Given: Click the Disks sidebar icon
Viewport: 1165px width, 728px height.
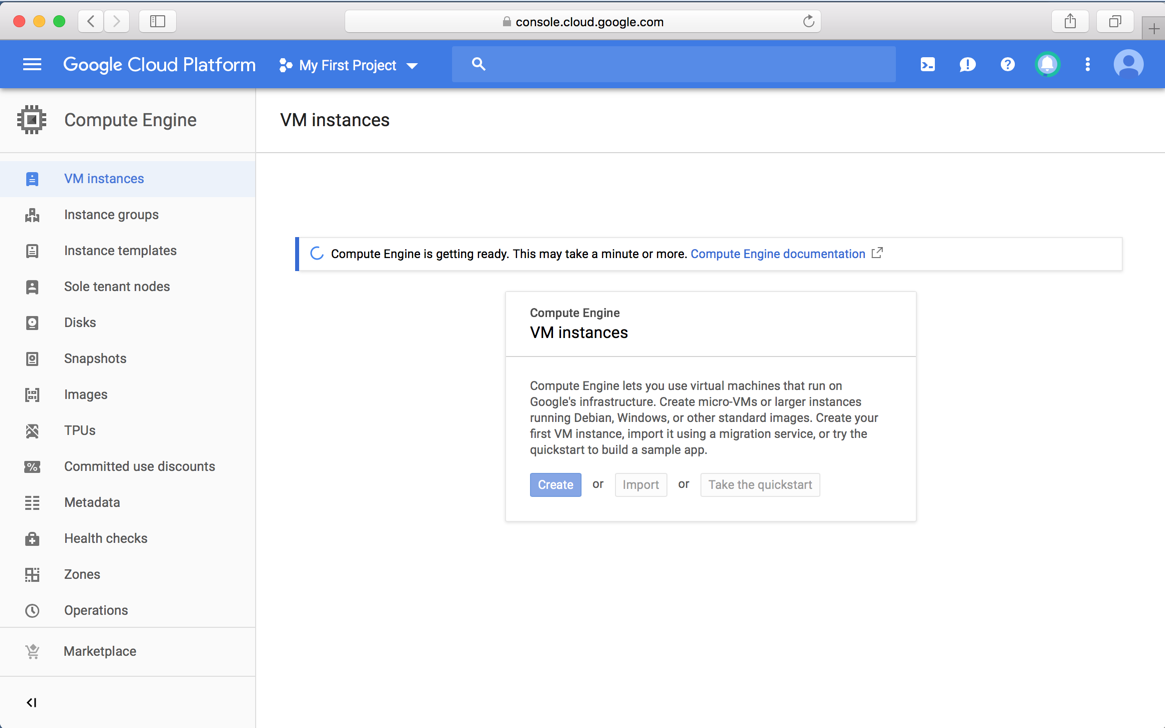Looking at the screenshot, I should [x=32, y=322].
